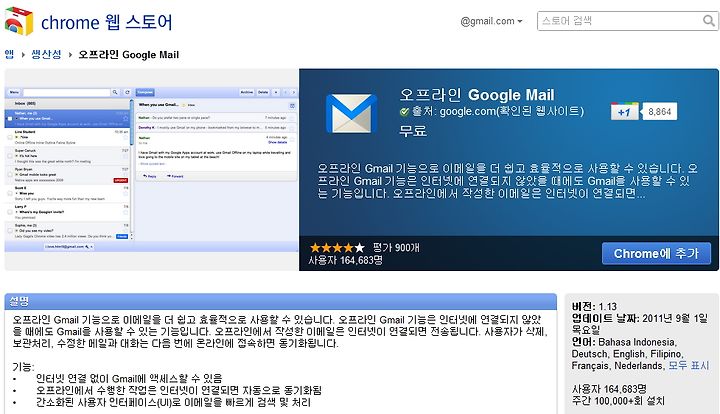Click the Chrome에 추가 install button
Viewport: 720px width, 414px height.
656,253
